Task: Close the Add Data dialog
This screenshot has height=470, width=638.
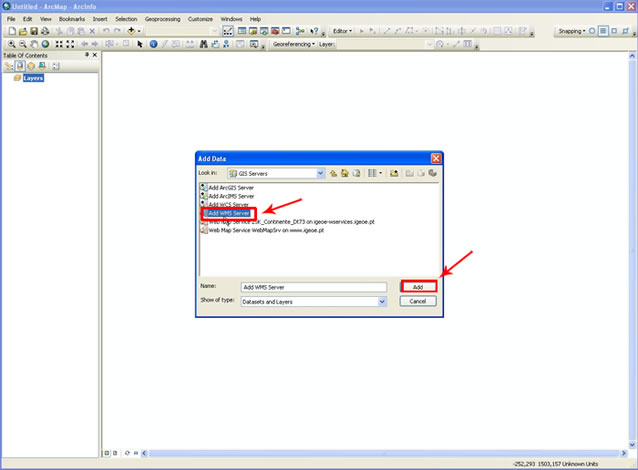Action: point(436,158)
